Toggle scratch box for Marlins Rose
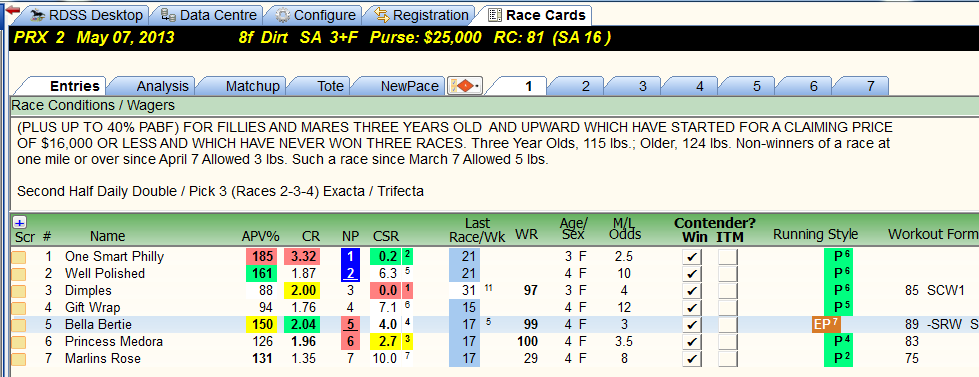The image size is (979, 377). click(19, 359)
